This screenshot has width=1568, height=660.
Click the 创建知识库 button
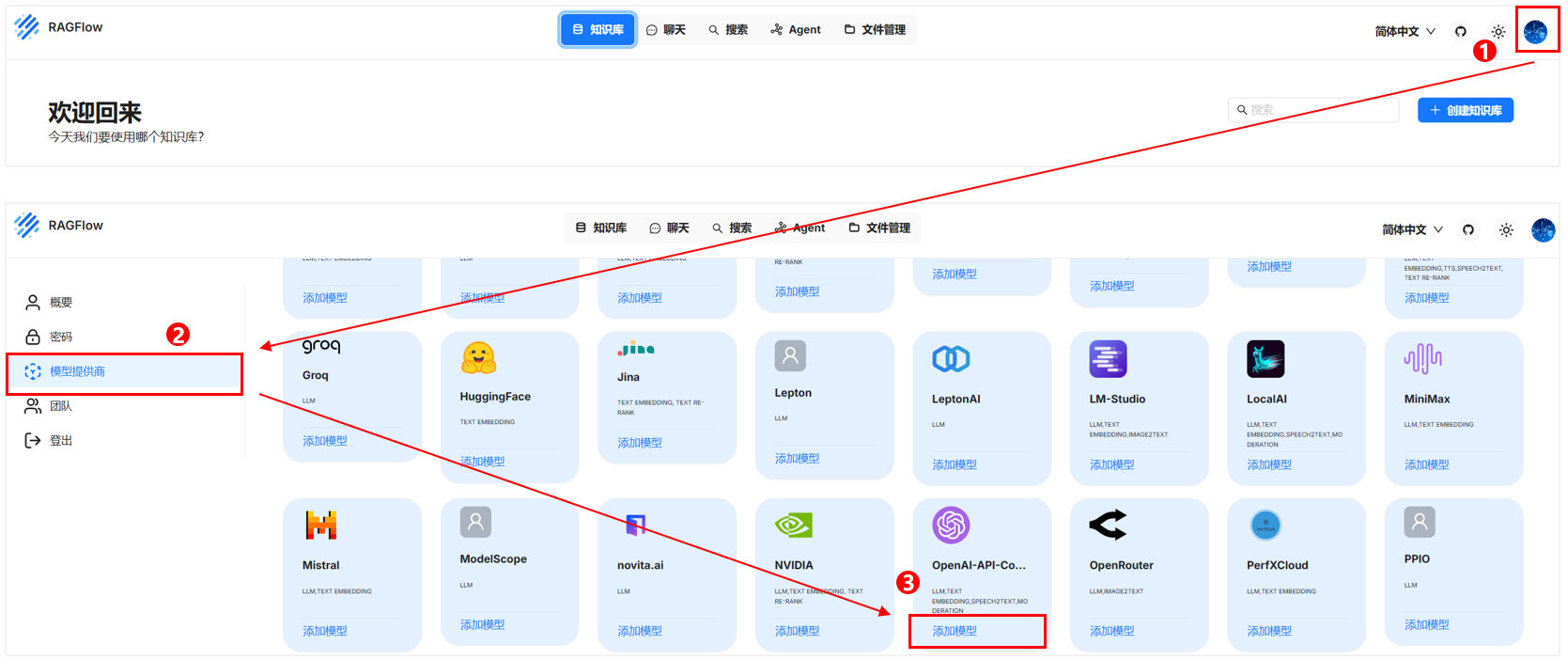(1465, 110)
